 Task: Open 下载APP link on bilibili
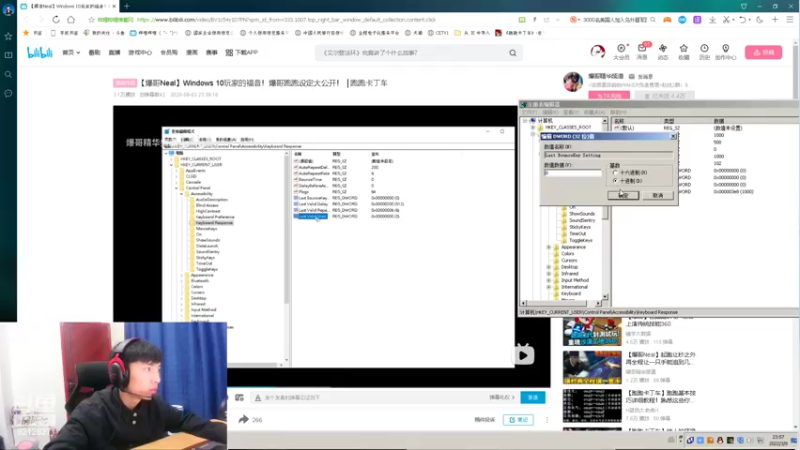click(x=242, y=53)
